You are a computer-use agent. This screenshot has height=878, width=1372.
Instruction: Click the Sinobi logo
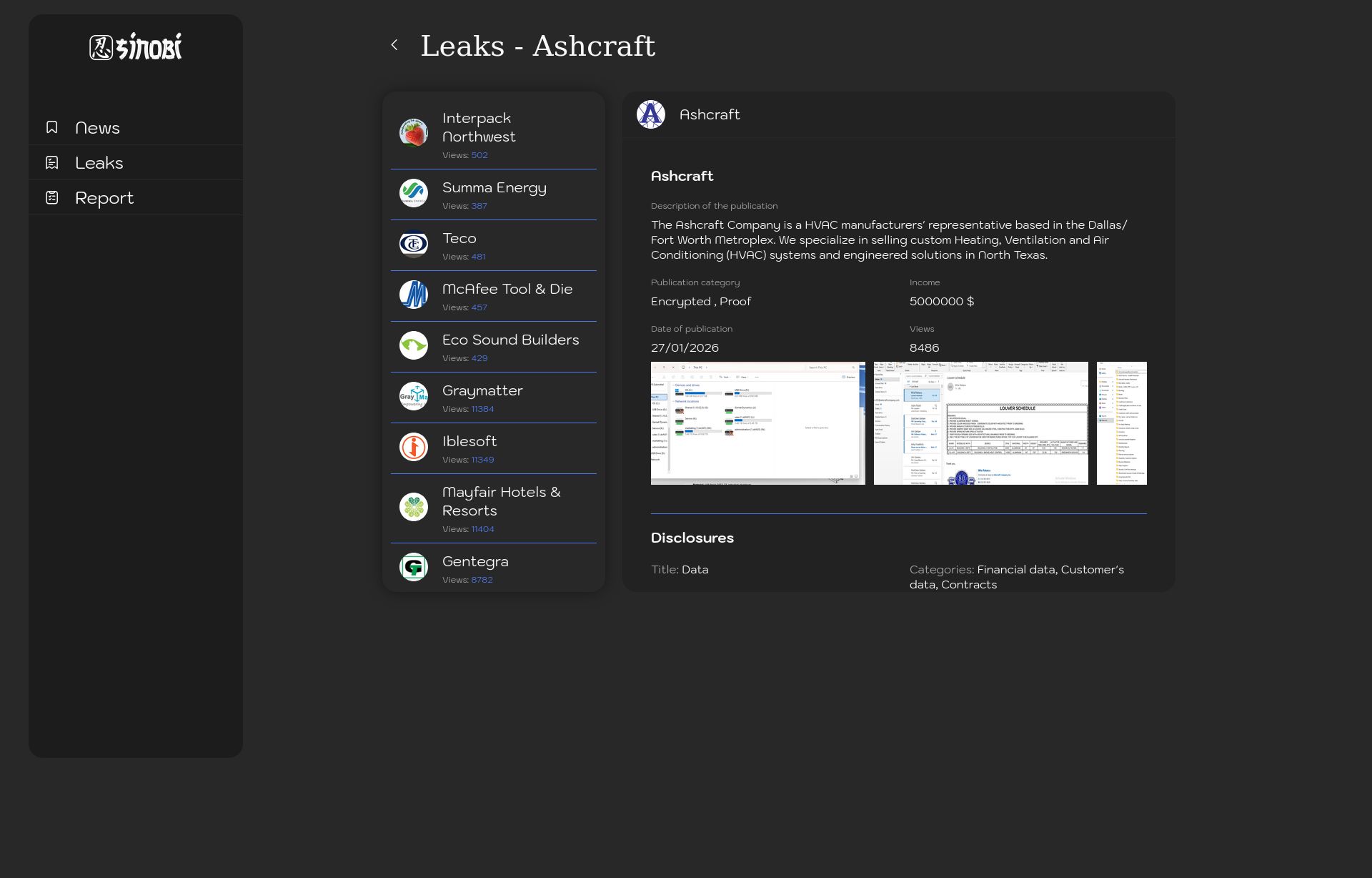pyautogui.click(x=136, y=47)
